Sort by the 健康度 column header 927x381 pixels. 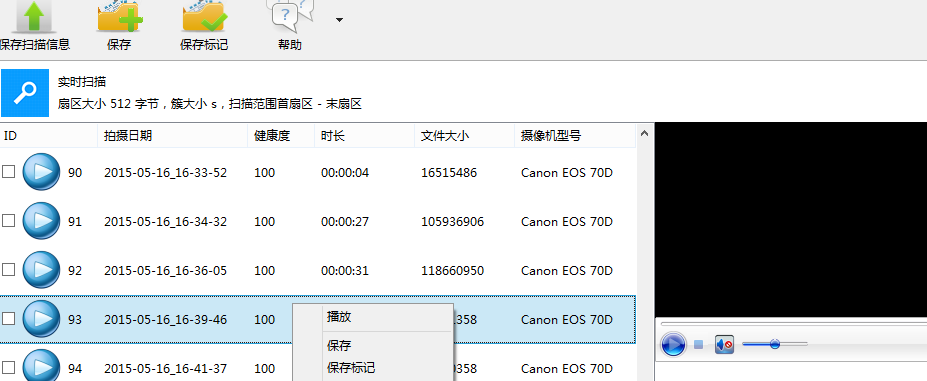(x=281, y=135)
